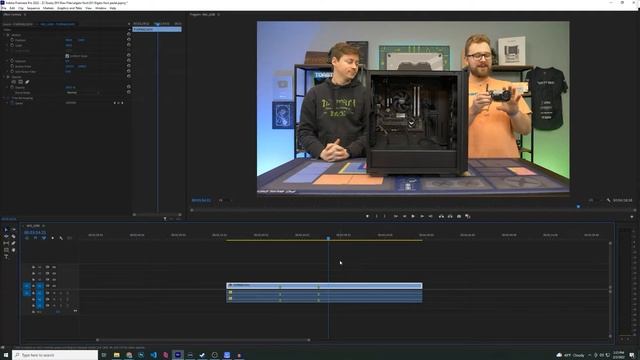Viewport: 640px width, 360px height.
Task: Add a marker in the timeline header
Action: coord(52,238)
